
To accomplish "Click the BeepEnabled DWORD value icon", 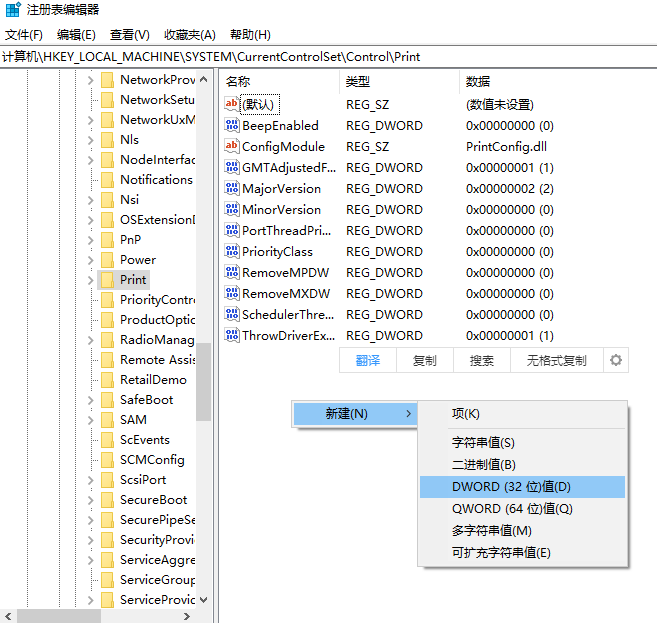I will click(x=232, y=125).
